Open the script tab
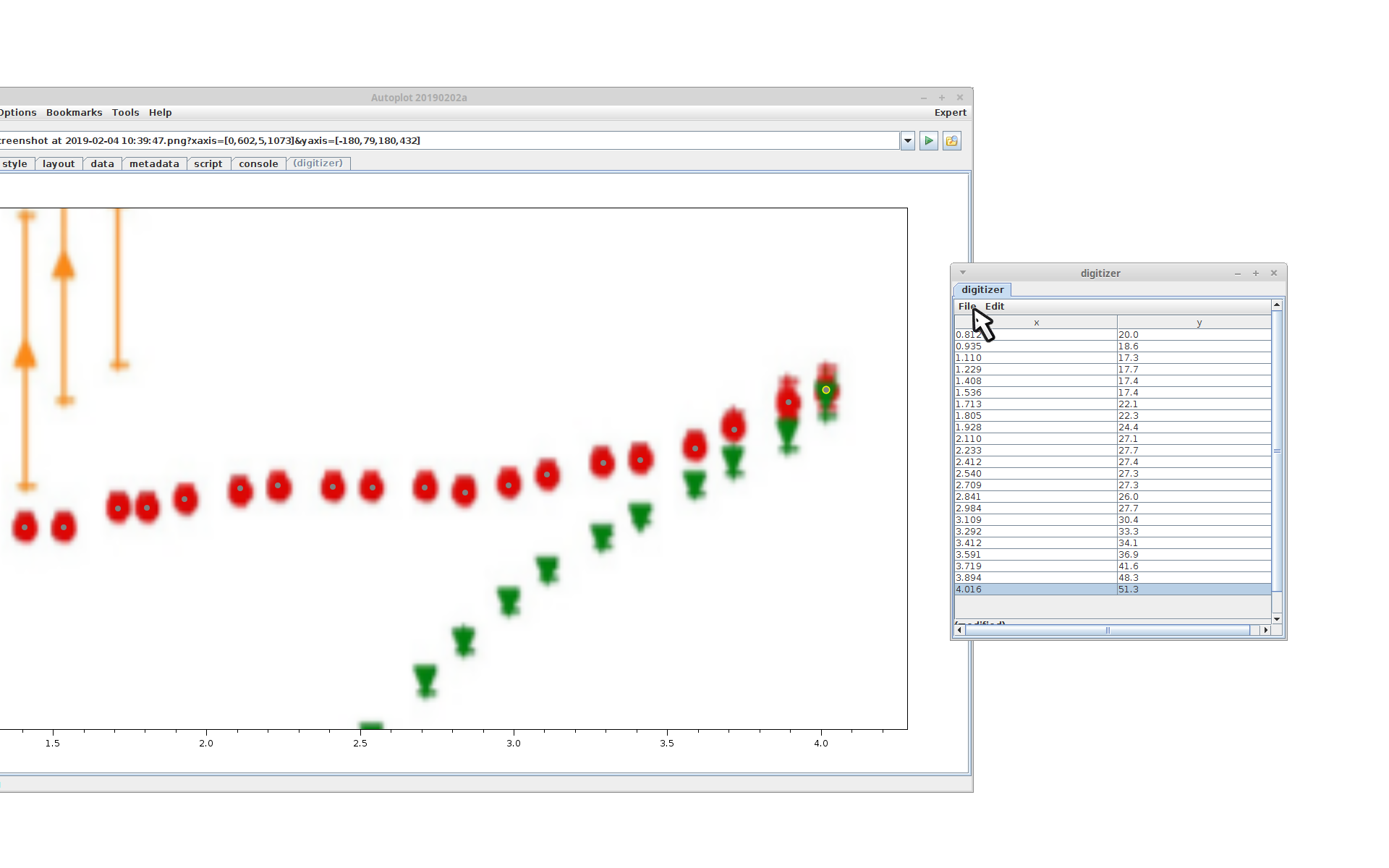This screenshot has width=1389, height=868. click(208, 164)
